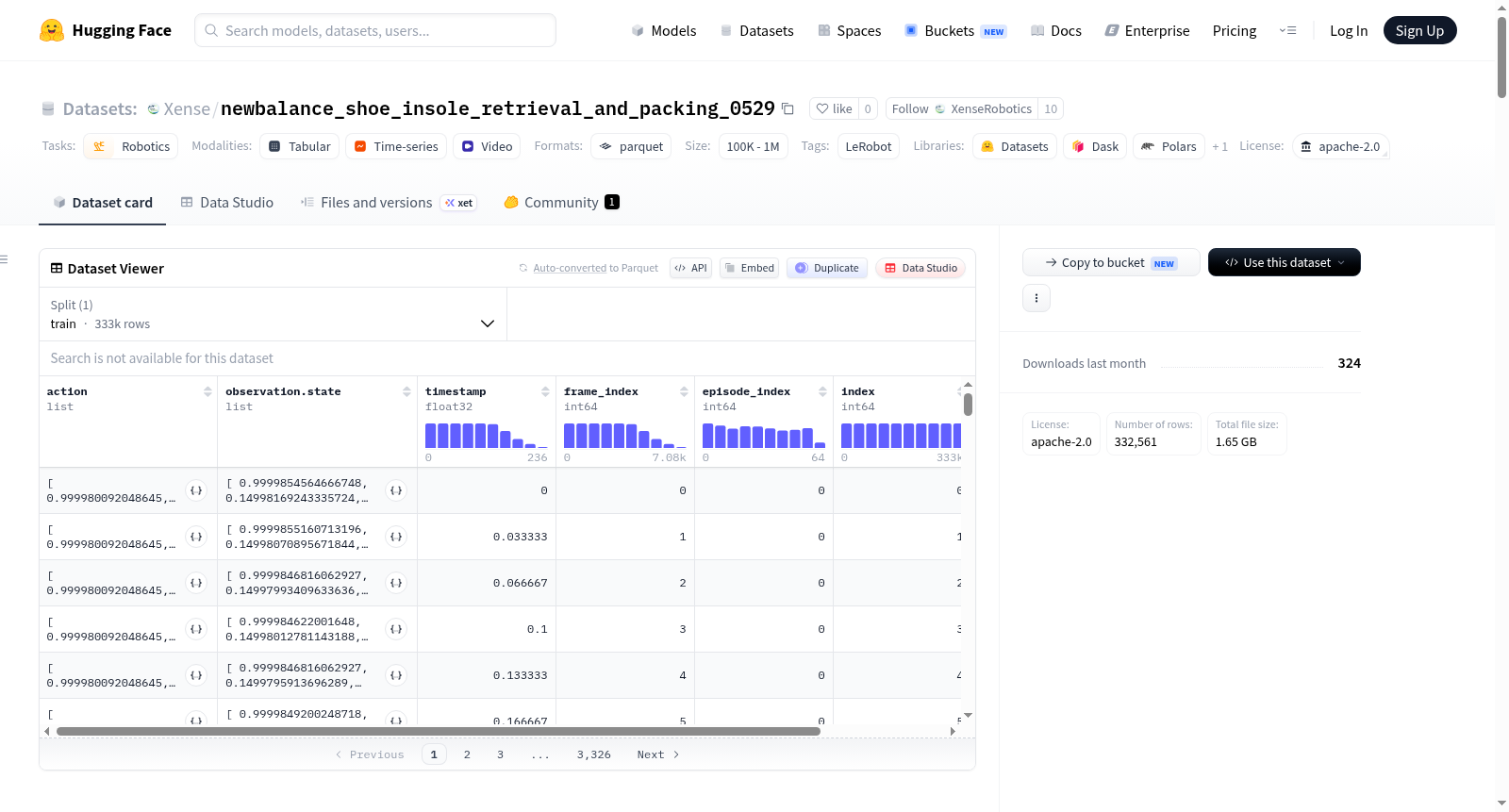Expand the action cell in the 0.1 row
Screen dimensions: 1509x812
pos(196,629)
